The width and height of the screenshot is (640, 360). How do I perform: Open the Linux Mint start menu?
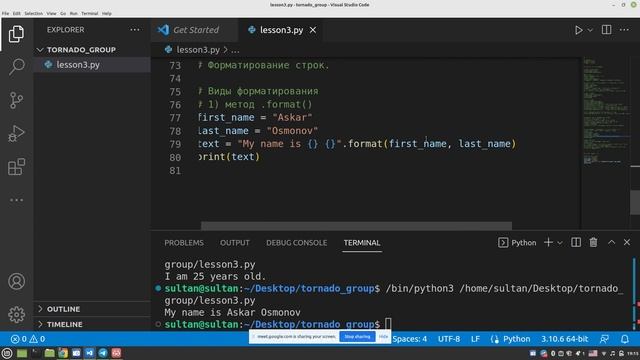tap(7, 353)
